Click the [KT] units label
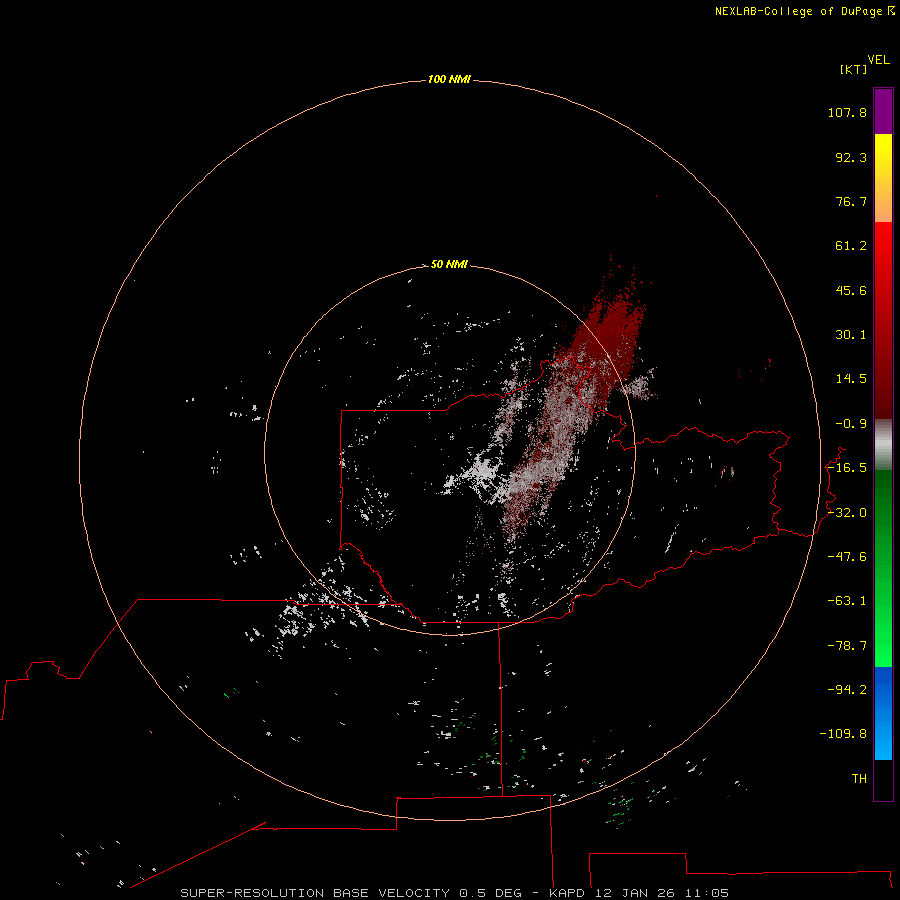 pos(854,69)
